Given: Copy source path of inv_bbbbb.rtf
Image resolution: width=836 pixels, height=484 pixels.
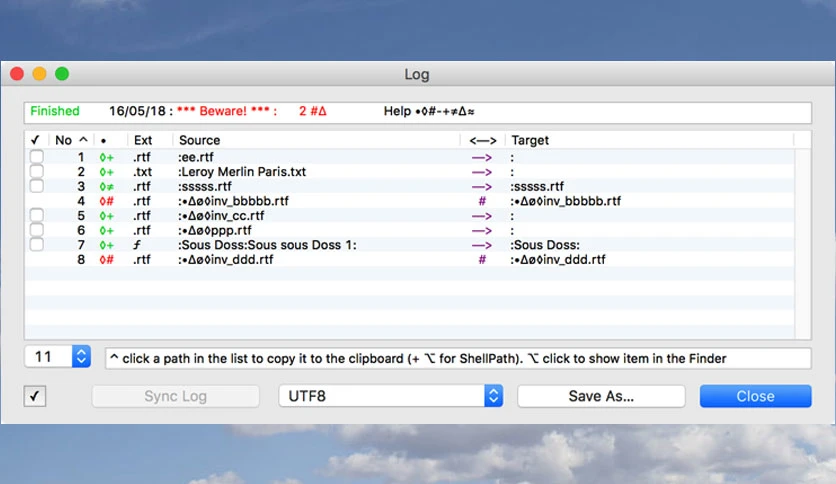Looking at the screenshot, I should 234,201.
